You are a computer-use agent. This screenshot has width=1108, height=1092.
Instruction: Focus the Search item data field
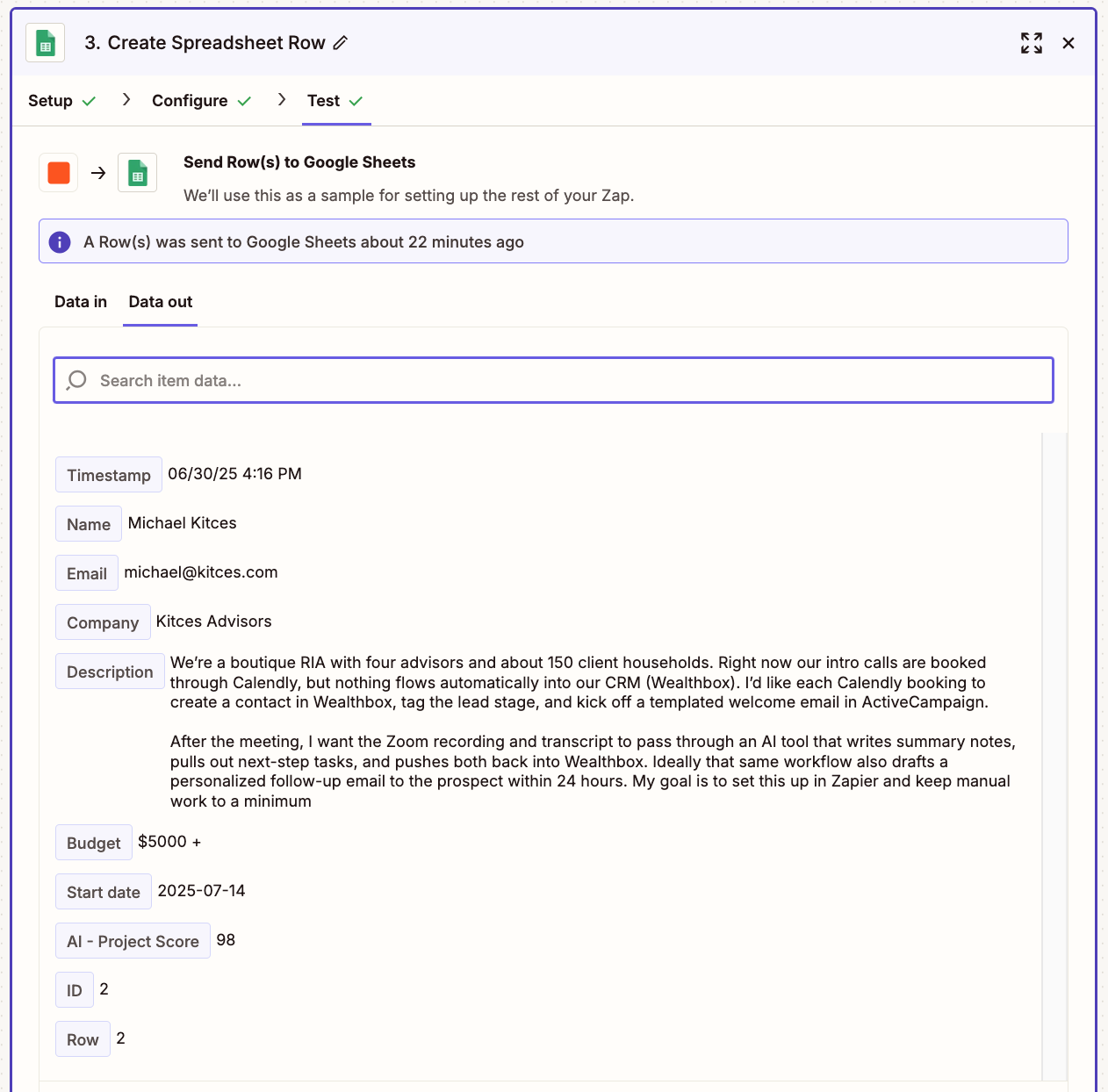point(553,380)
